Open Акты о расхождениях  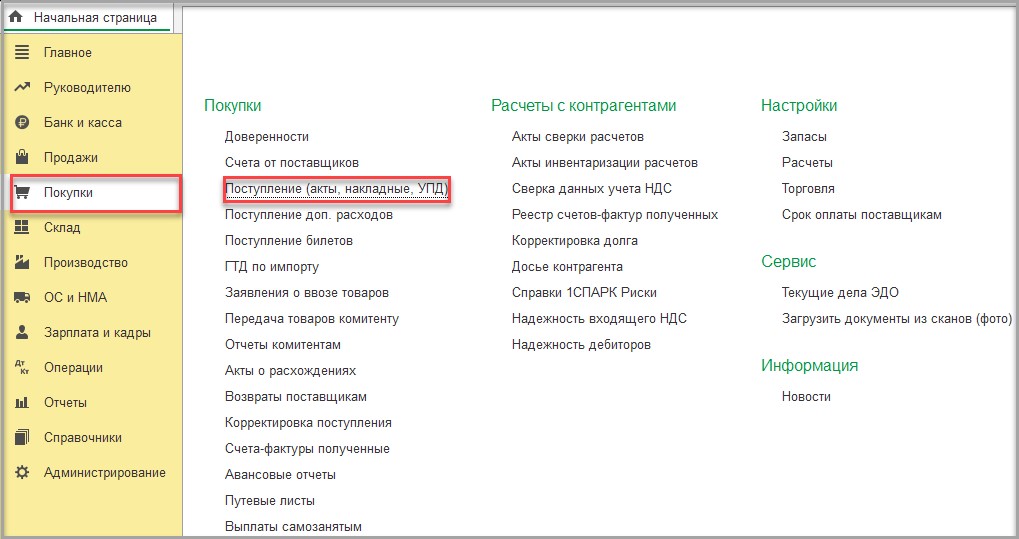(290, 371)
